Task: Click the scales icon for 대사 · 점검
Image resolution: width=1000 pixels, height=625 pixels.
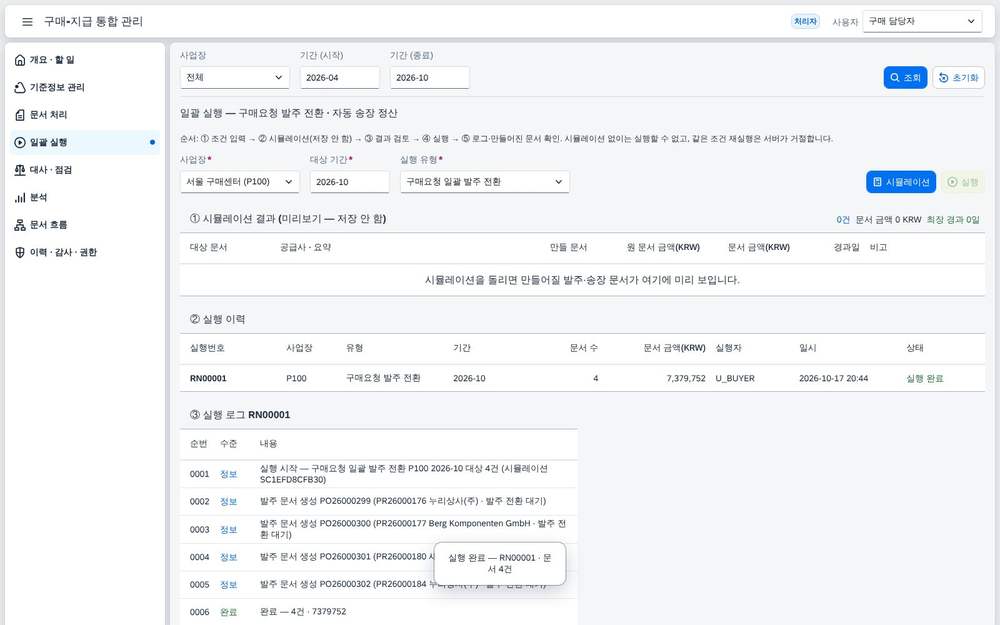Action: 20,170
